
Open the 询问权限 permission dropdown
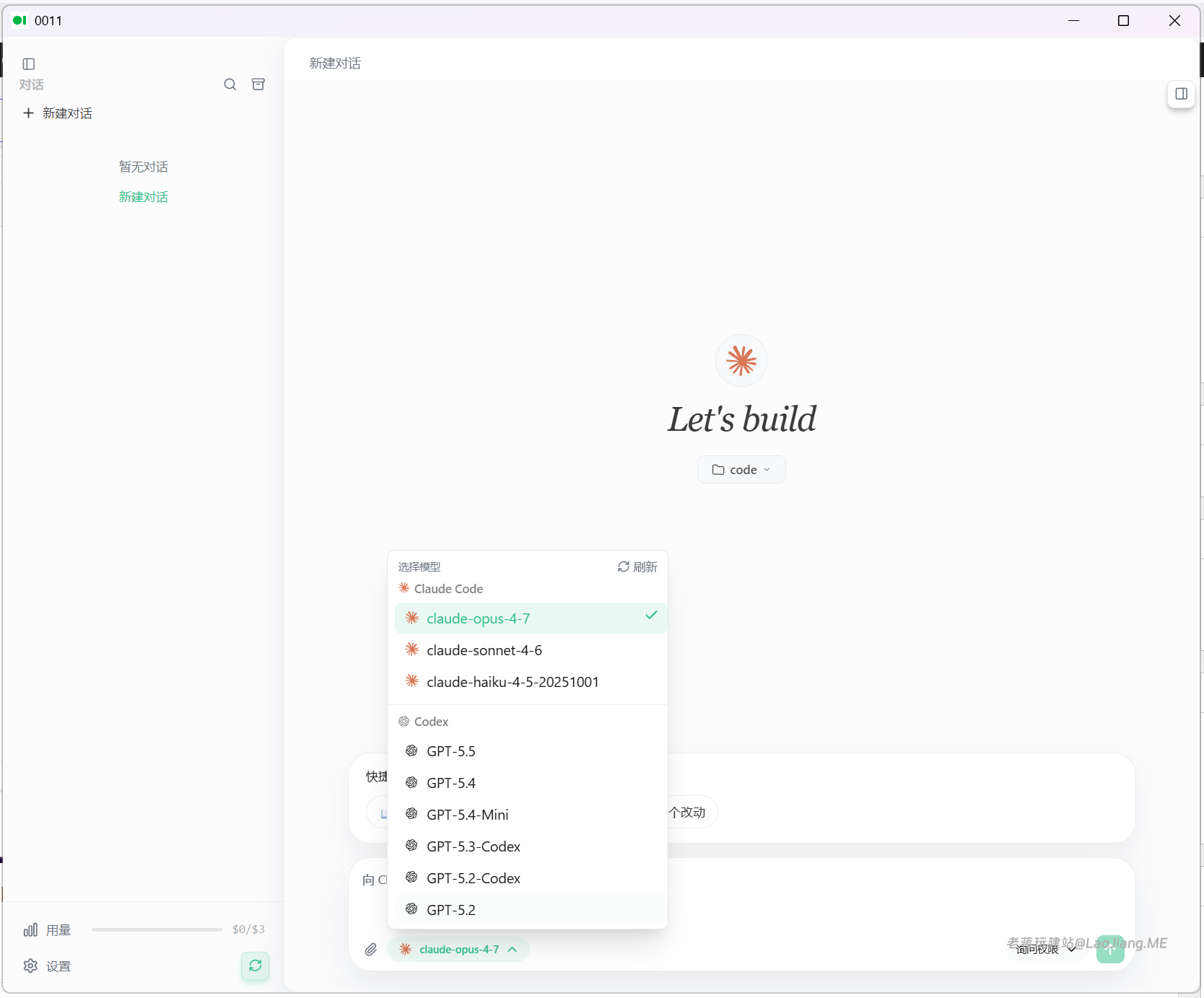pos(1045,949)
